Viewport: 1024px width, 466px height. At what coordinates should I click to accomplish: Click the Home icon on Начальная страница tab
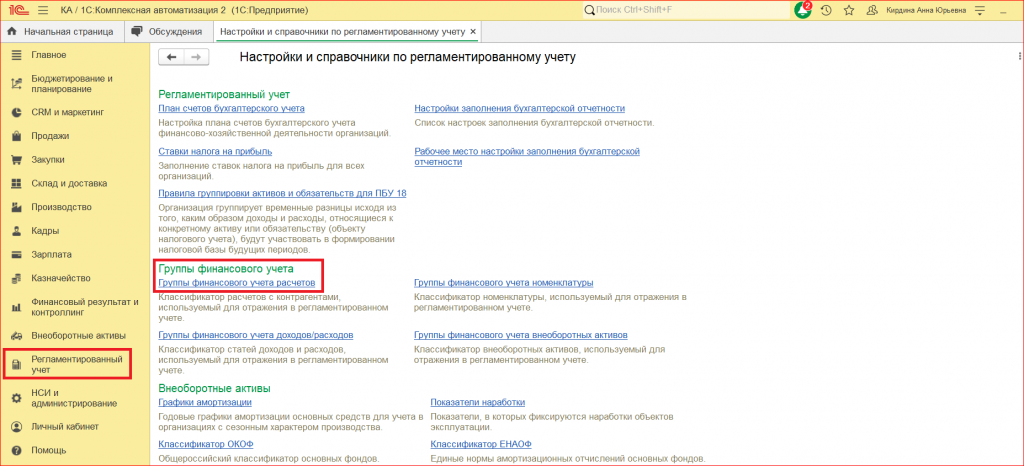click(12, 31)
